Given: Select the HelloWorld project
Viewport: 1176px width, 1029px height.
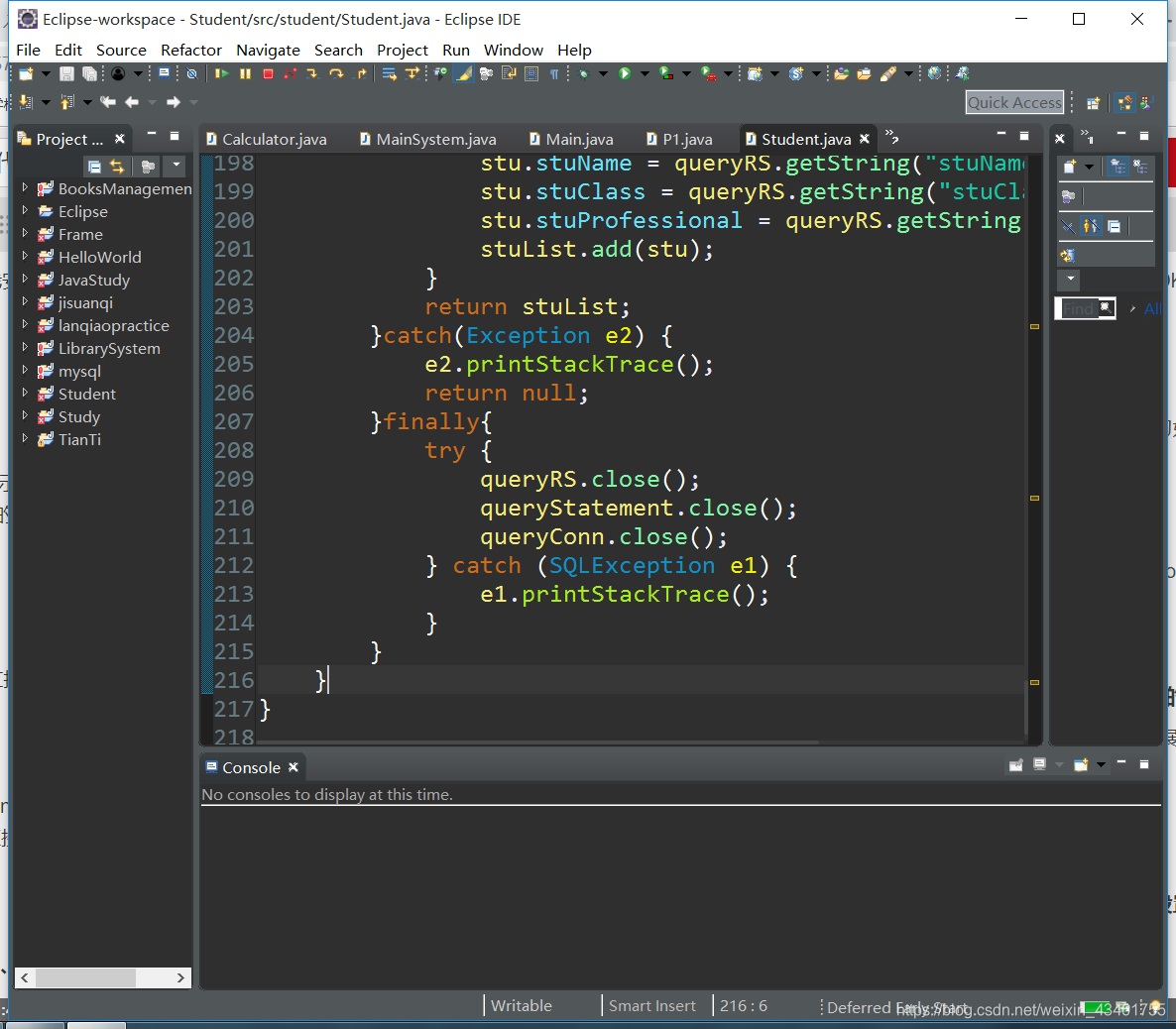Looking at the screenshot, I should pos(99,258).
